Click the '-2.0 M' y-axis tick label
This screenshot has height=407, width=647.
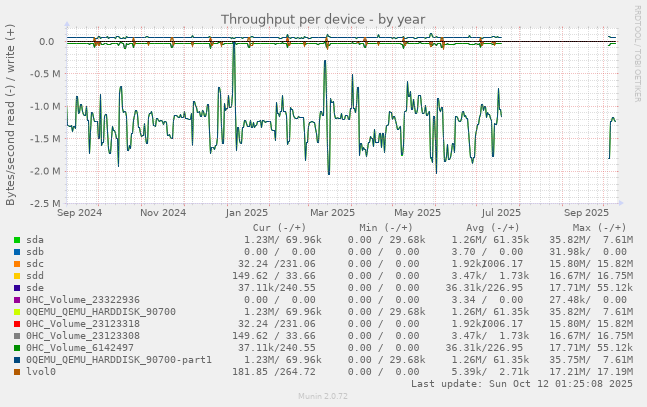pos(43,171)
